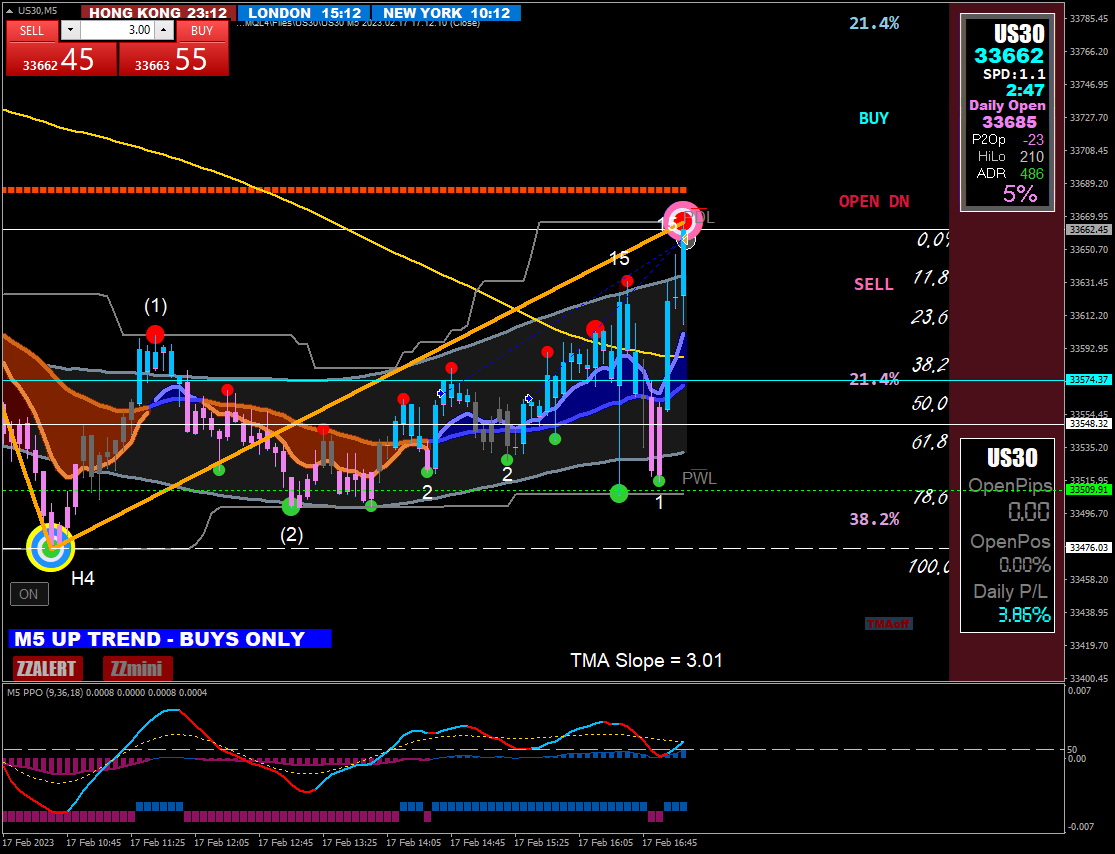The width and height of the screenshot is (1115, 854).
Task: Click the green 33509.91 price axis label
Action: click(x=1089, y=490)
